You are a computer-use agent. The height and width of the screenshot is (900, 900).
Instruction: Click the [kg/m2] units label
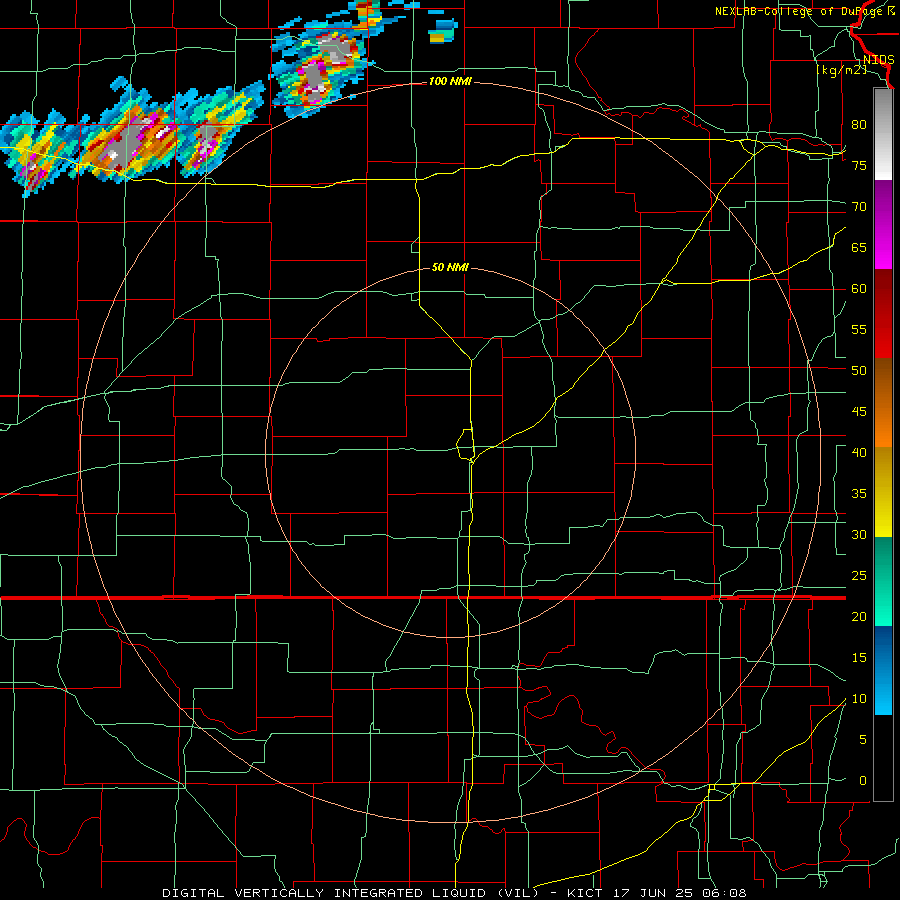(x=842, y=70)
